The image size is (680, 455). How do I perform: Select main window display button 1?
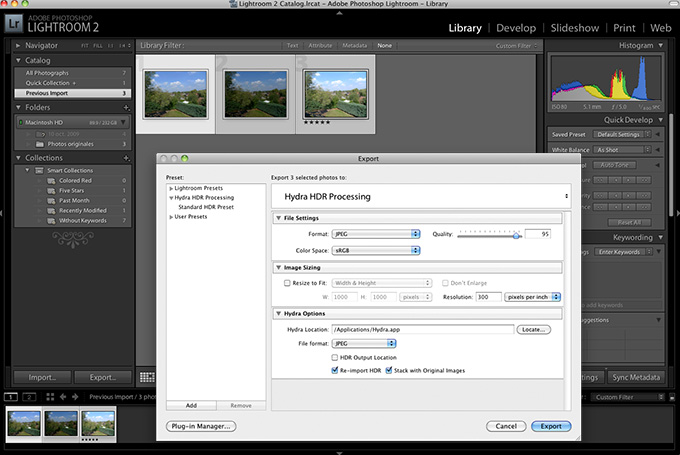pos(11,397)
